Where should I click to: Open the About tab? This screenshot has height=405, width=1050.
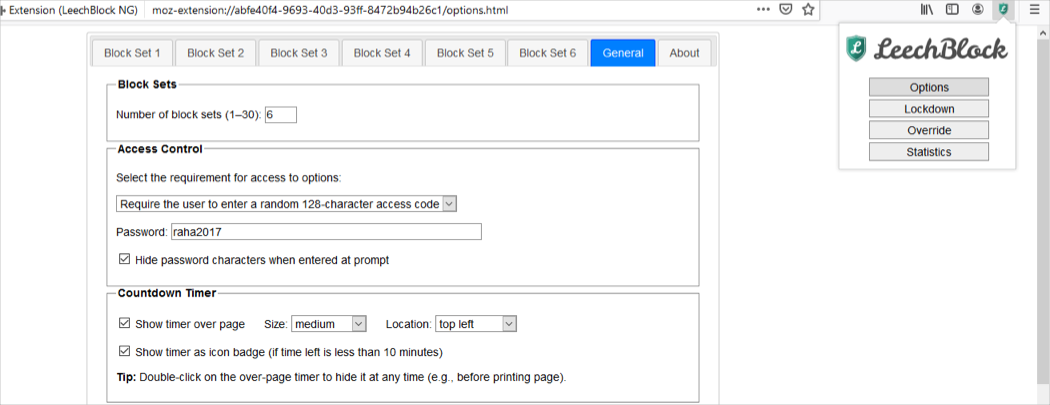pyautogui.click(x=684, y=53)
